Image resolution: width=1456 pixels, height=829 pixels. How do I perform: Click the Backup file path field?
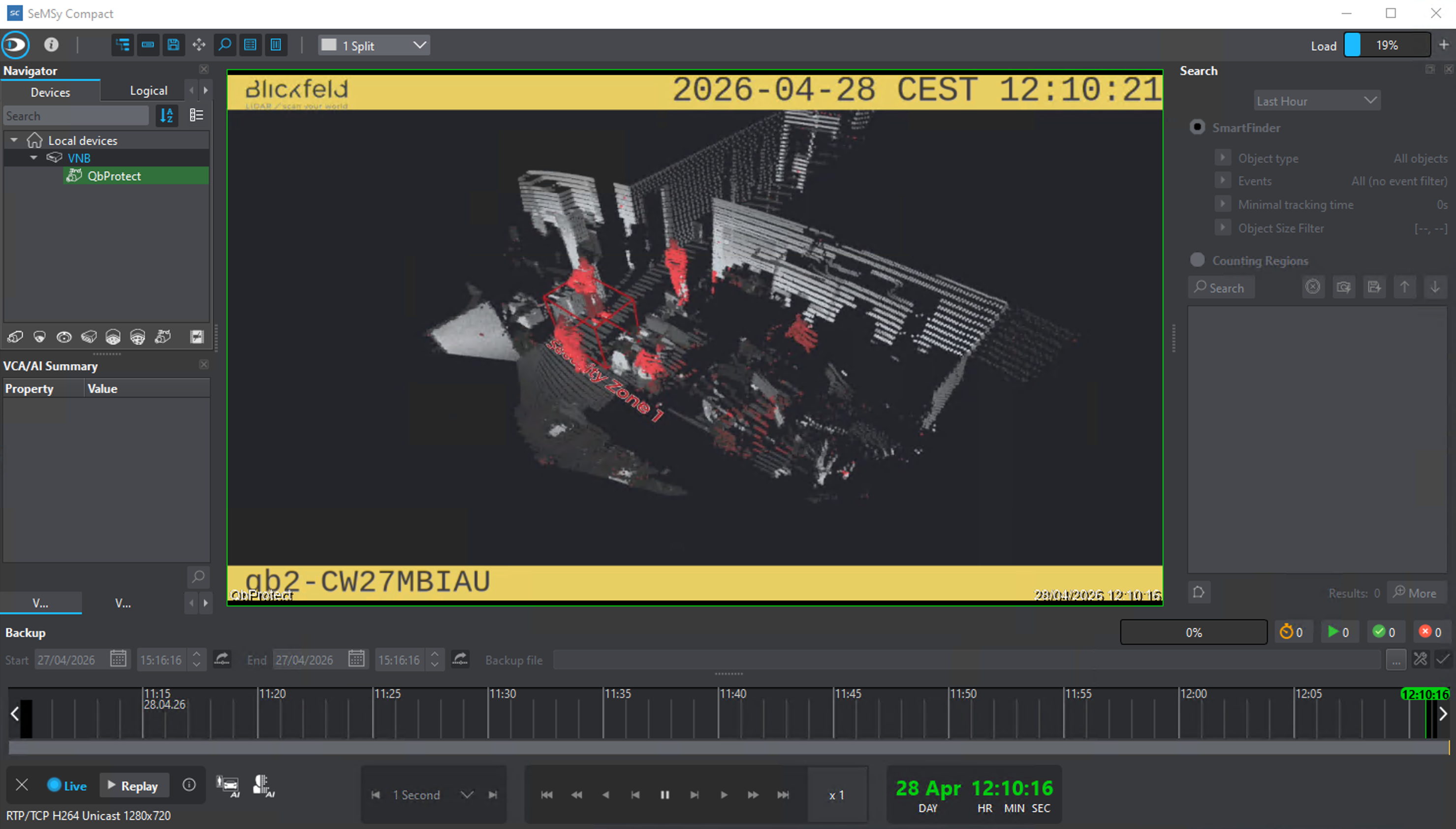[x=967, y=660]
